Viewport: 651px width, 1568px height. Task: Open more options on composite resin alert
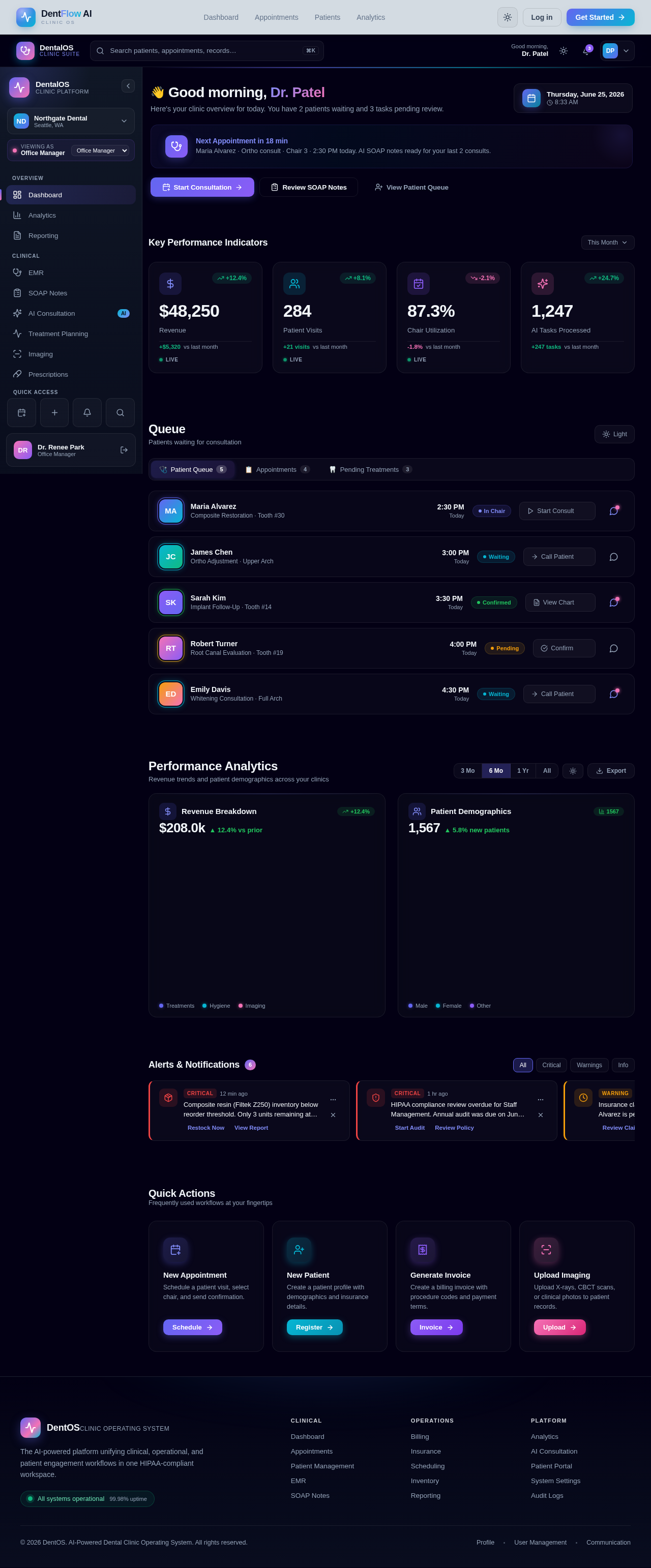pyautogui.click(x=333, y=1099)
